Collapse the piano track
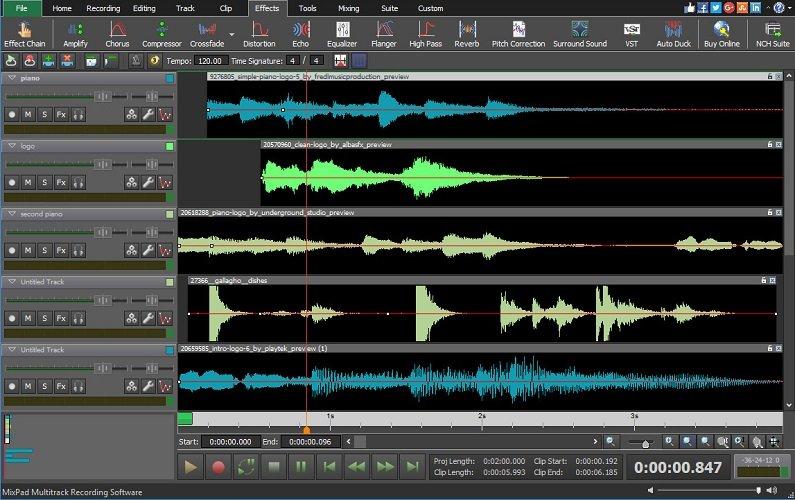This screenshot has width=795, height=500. point(12,78)
